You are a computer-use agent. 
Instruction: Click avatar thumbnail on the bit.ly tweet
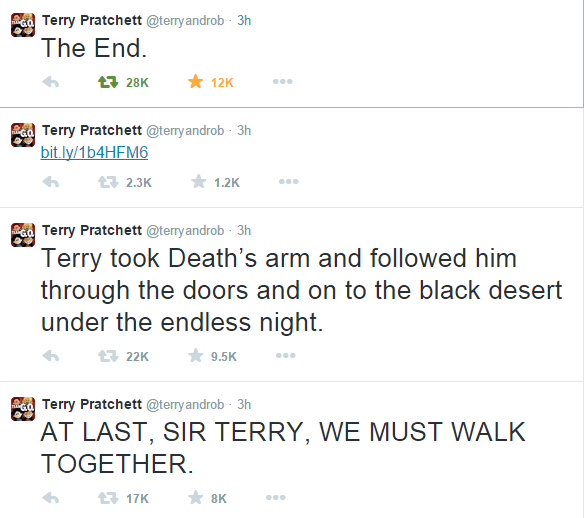tap(23, 135)
